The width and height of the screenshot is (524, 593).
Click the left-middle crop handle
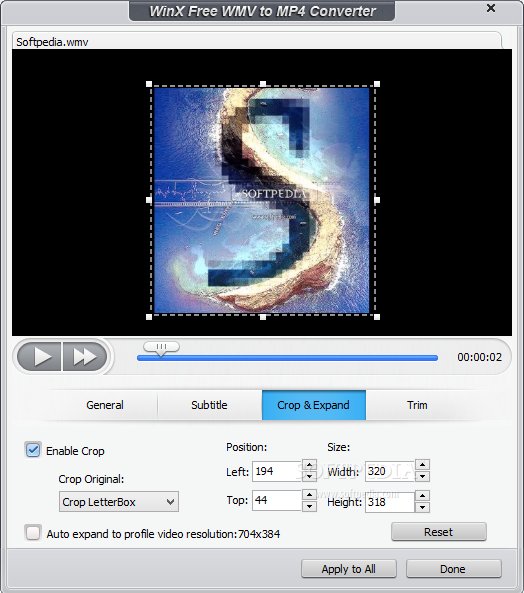149,200
